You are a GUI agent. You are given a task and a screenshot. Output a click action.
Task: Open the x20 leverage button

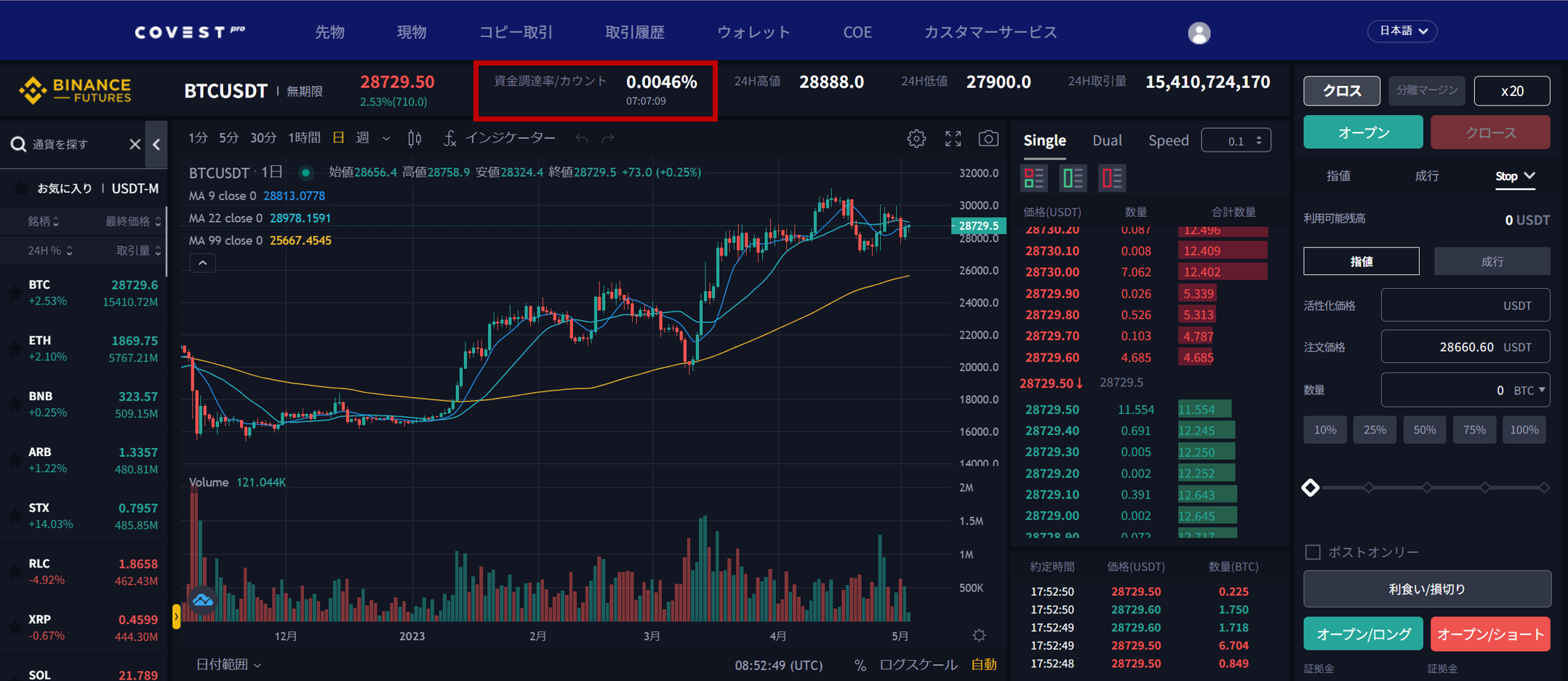1512,91
